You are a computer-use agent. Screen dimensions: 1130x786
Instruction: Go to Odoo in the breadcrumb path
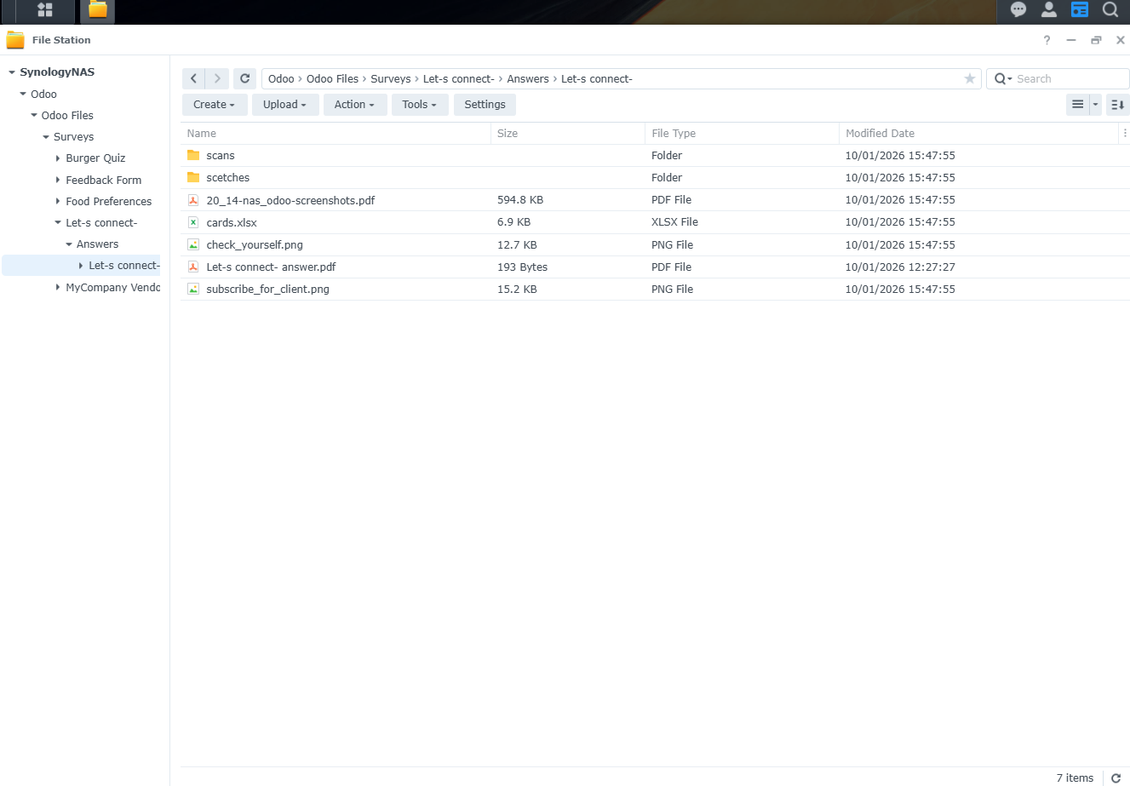(281, 79)
